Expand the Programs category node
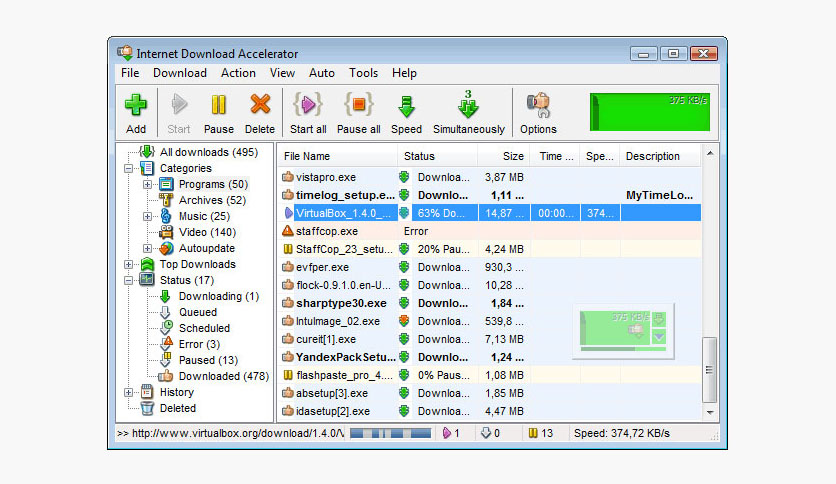 147,185
